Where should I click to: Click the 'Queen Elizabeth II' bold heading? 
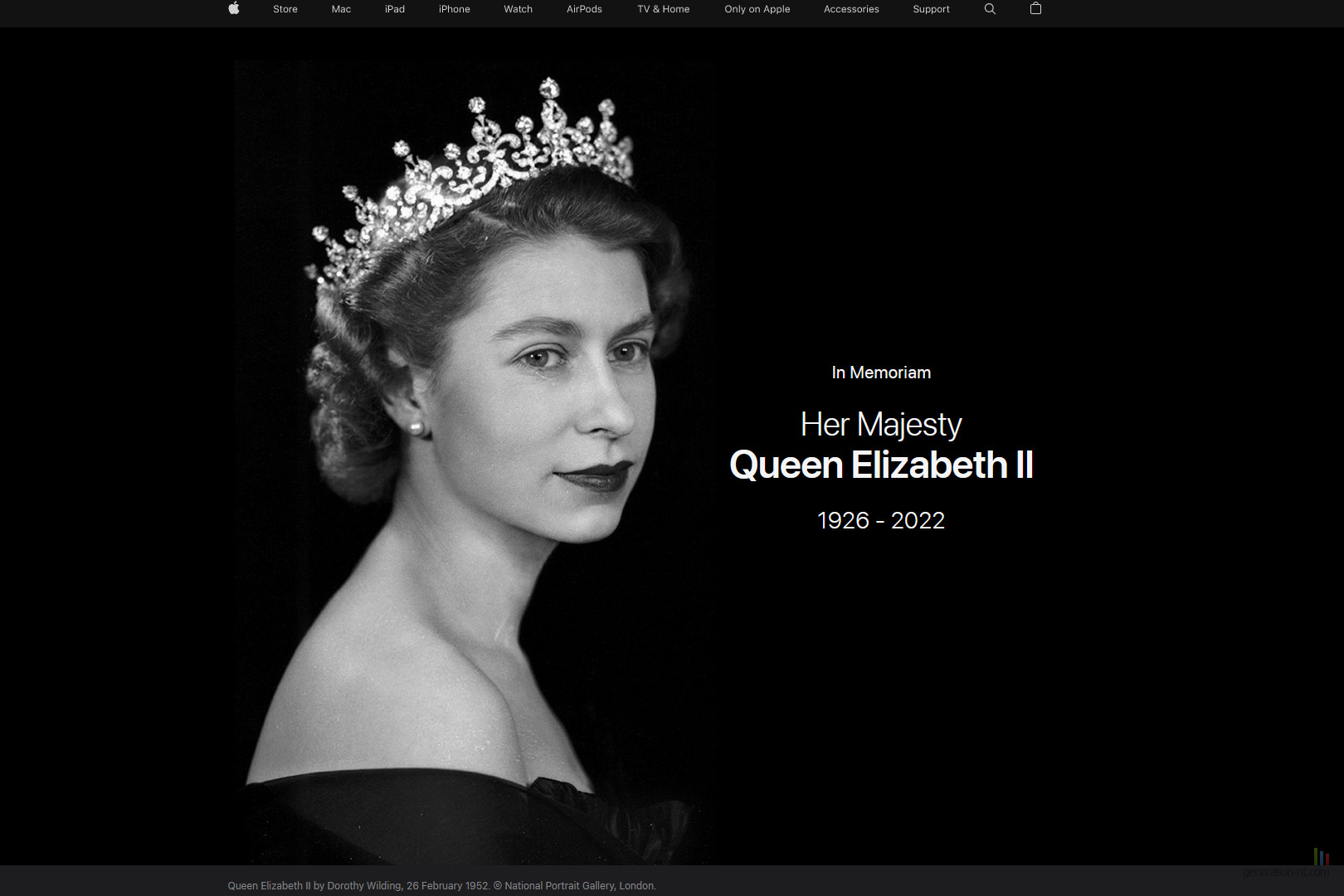click(x=881, y=465)
